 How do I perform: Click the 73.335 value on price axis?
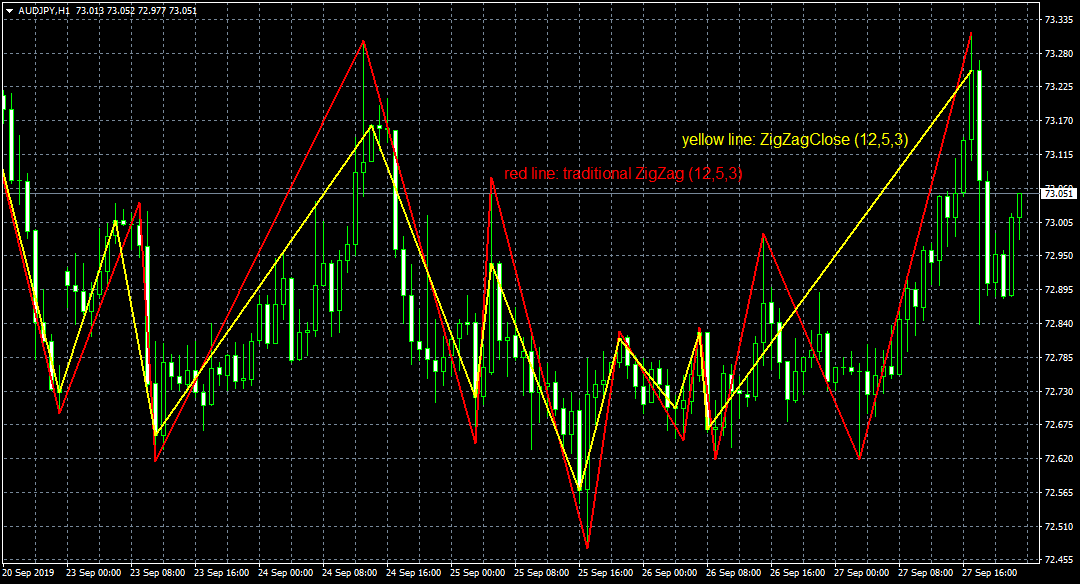[x=1058, y=17]
